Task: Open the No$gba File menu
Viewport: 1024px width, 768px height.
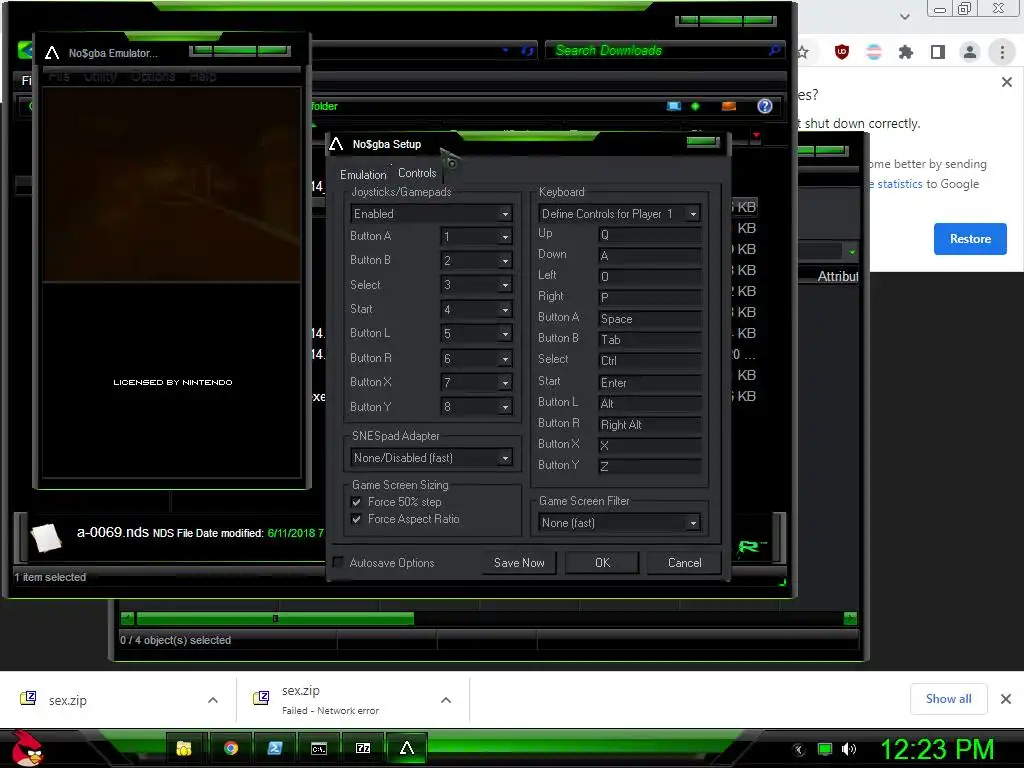Action: [x=59, y=76]
